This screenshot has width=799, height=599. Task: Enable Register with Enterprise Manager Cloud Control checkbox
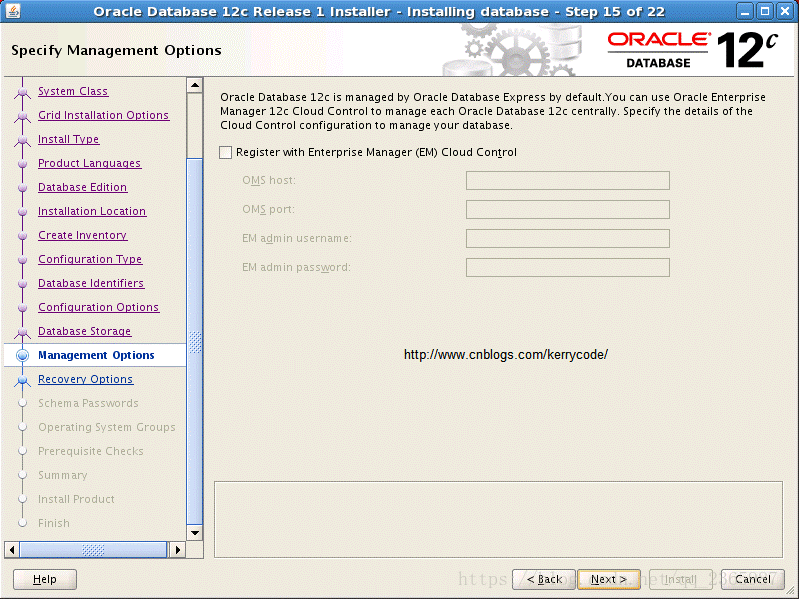tap(225, 152)
